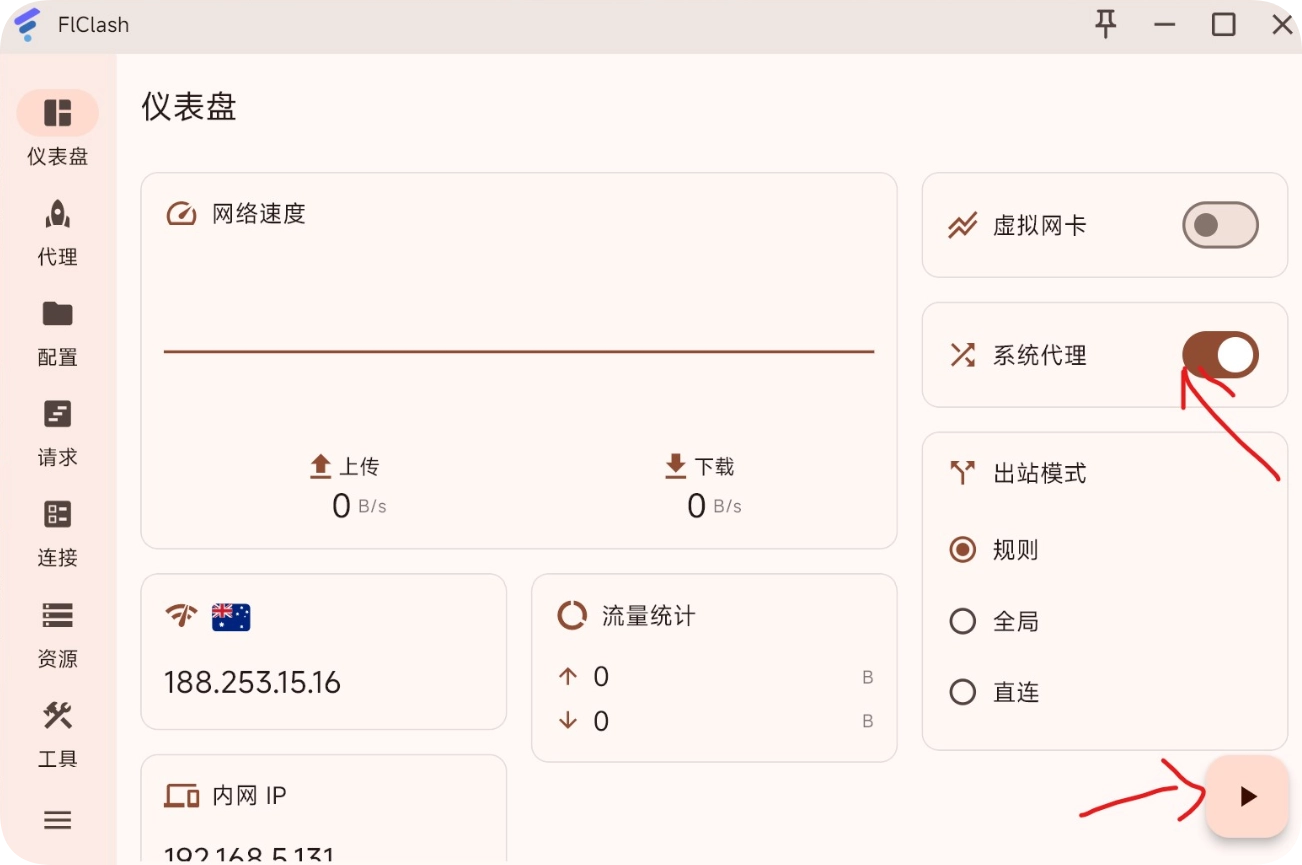Expand the sidebar hamburger menu
Viewport: 1302px width, 865px height.
click(57, 820)
